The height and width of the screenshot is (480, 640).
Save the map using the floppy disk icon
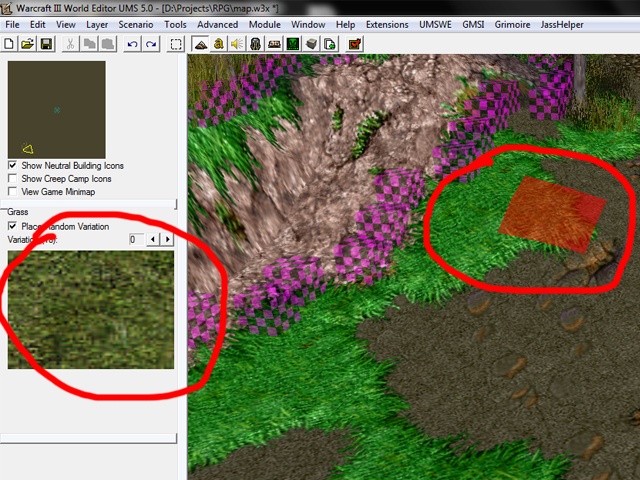point(46,44)
